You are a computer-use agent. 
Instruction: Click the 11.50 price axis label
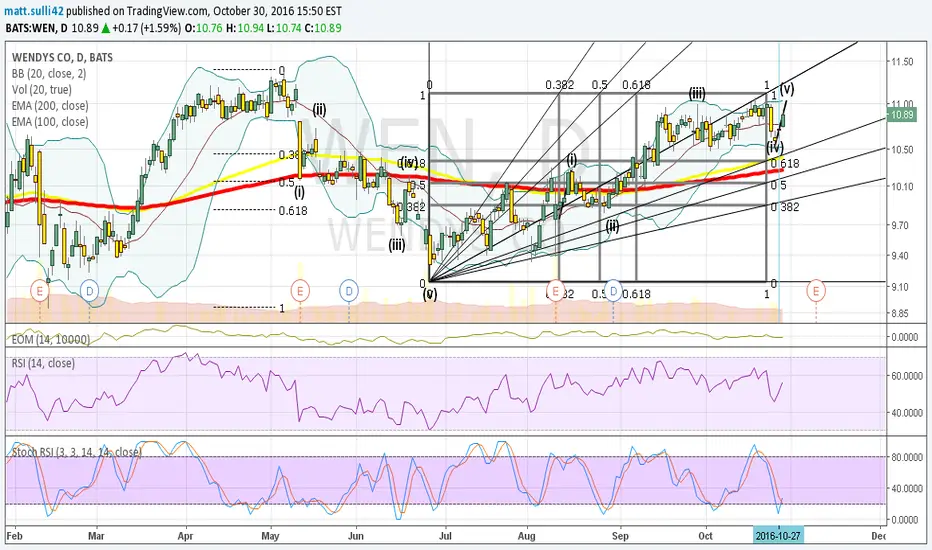902,62
